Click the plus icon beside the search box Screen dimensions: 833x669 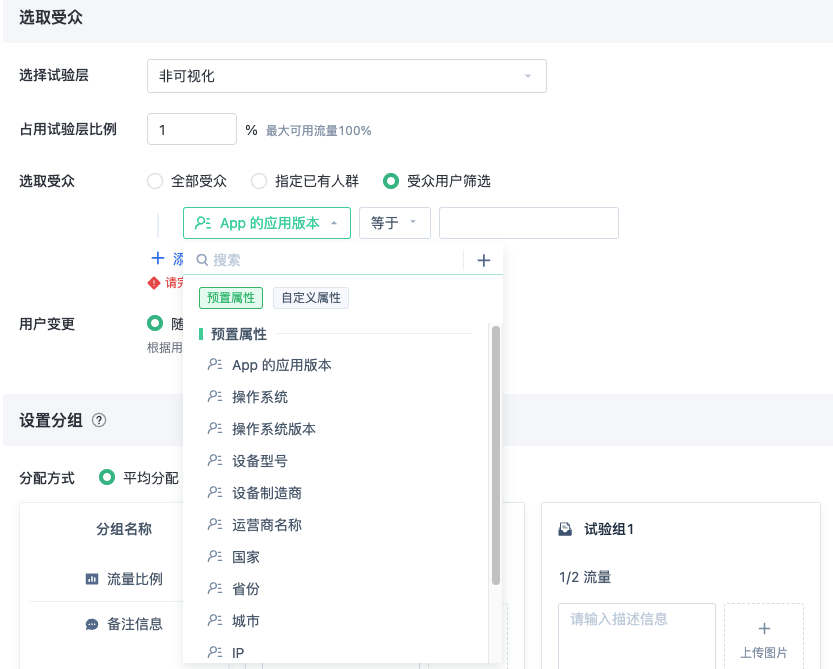click(483, 260)
